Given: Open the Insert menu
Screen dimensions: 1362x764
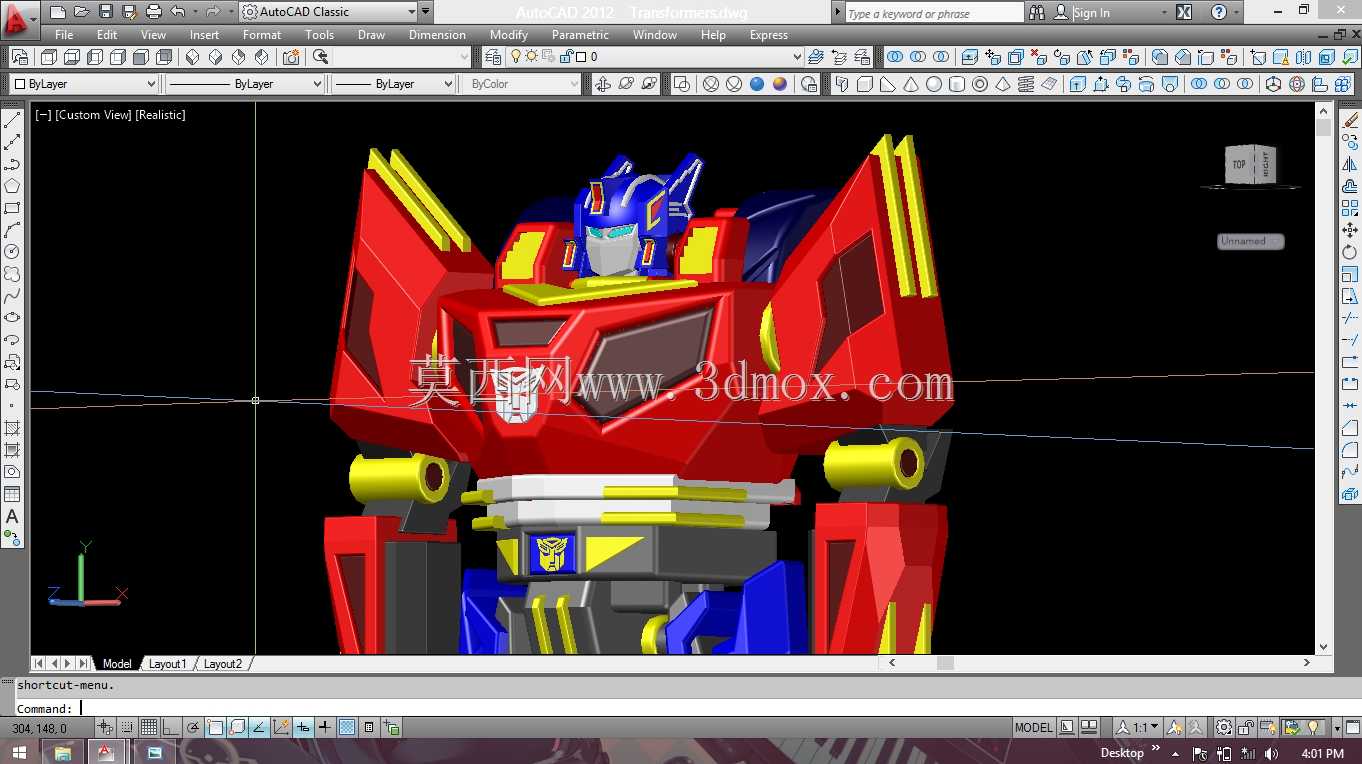Looking at the screenshot, I should pyautogui.click(x=204, y=35).
